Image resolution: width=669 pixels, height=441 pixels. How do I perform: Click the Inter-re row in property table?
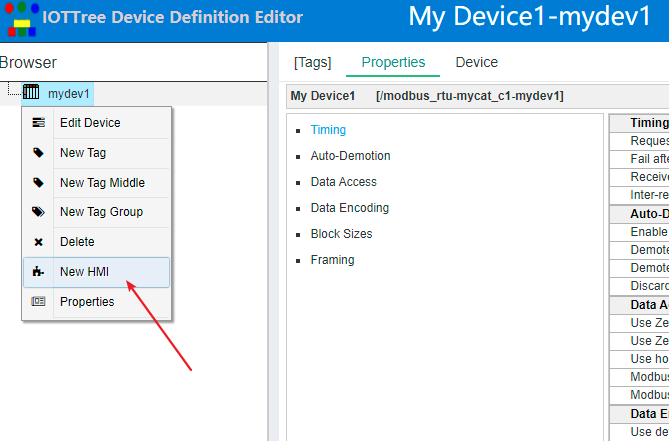click(639, 195)
